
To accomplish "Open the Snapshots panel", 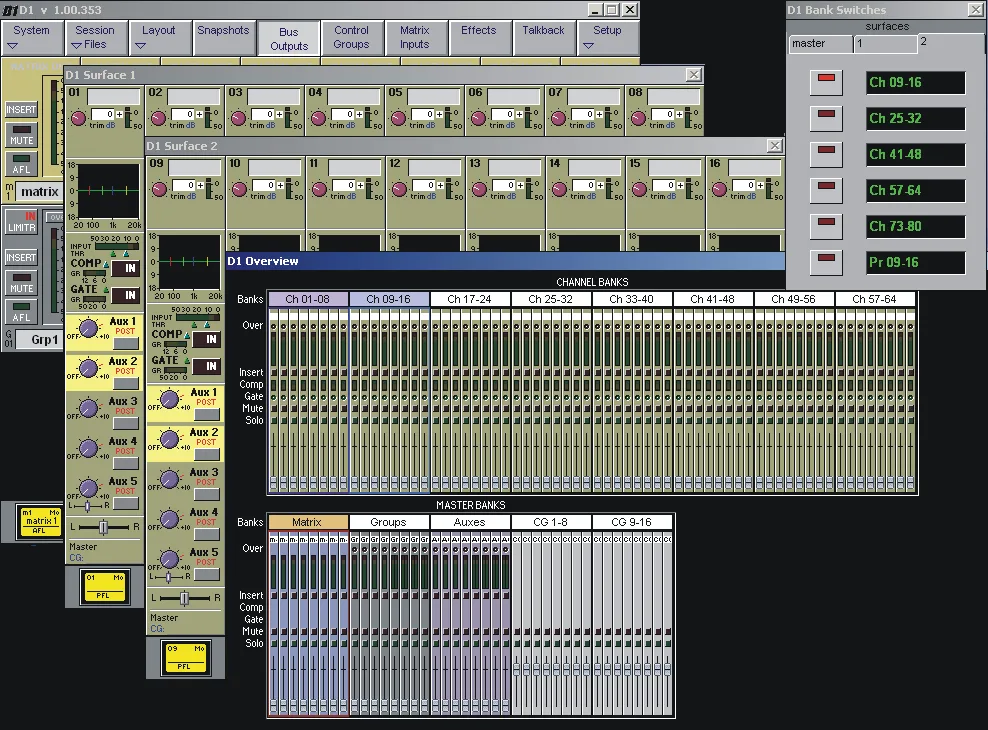I will (224, 37).
